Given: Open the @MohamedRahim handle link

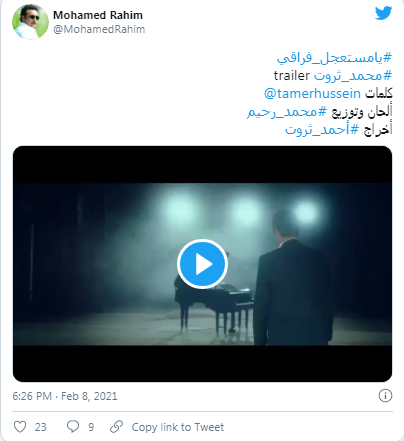Looking at the screenshot, I should pos(99,29).
